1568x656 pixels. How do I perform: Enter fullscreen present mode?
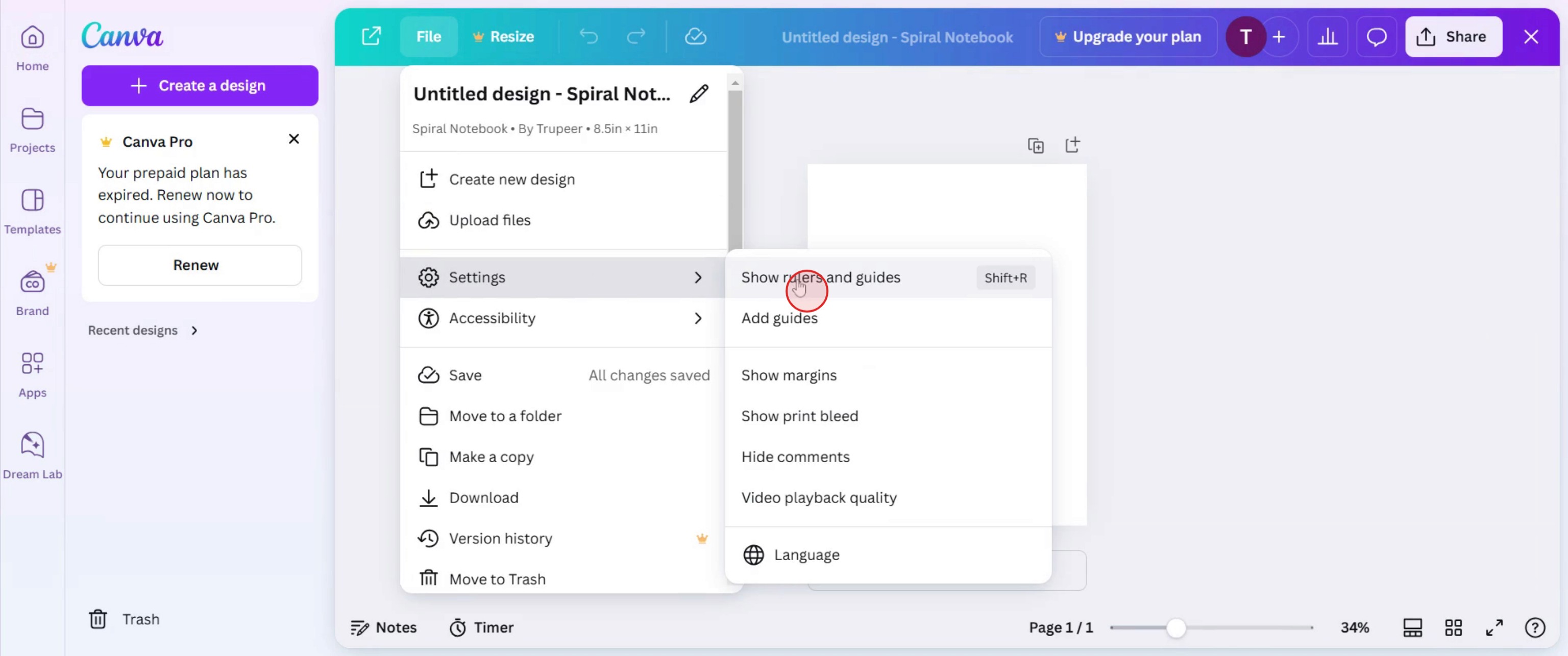(x=1494, y=627)
